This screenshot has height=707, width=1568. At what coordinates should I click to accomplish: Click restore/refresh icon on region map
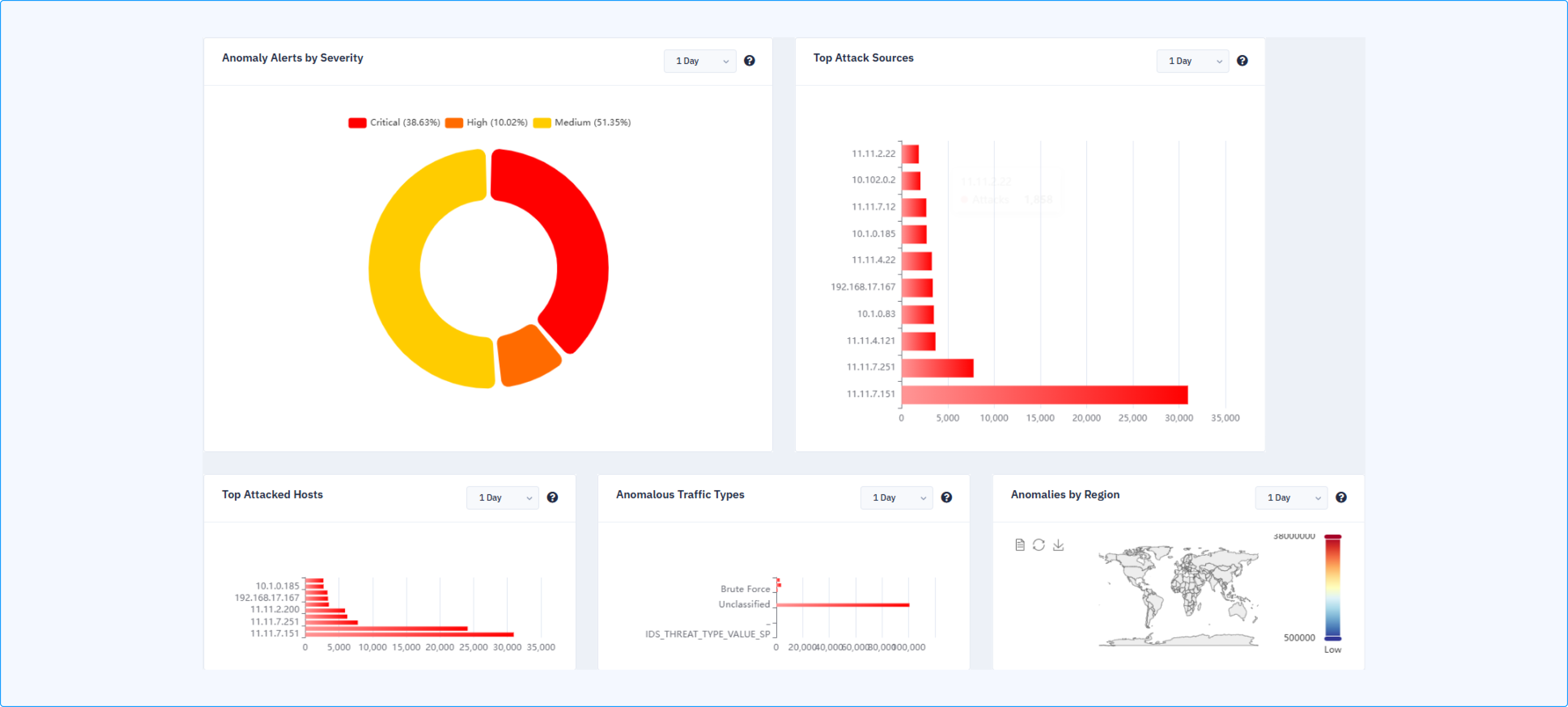[x=1038, y=544]
